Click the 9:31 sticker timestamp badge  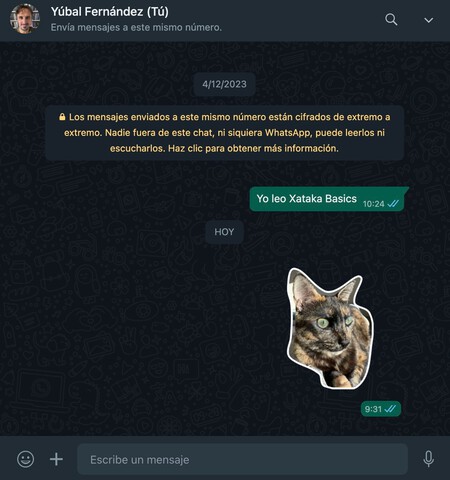[381, 409]
